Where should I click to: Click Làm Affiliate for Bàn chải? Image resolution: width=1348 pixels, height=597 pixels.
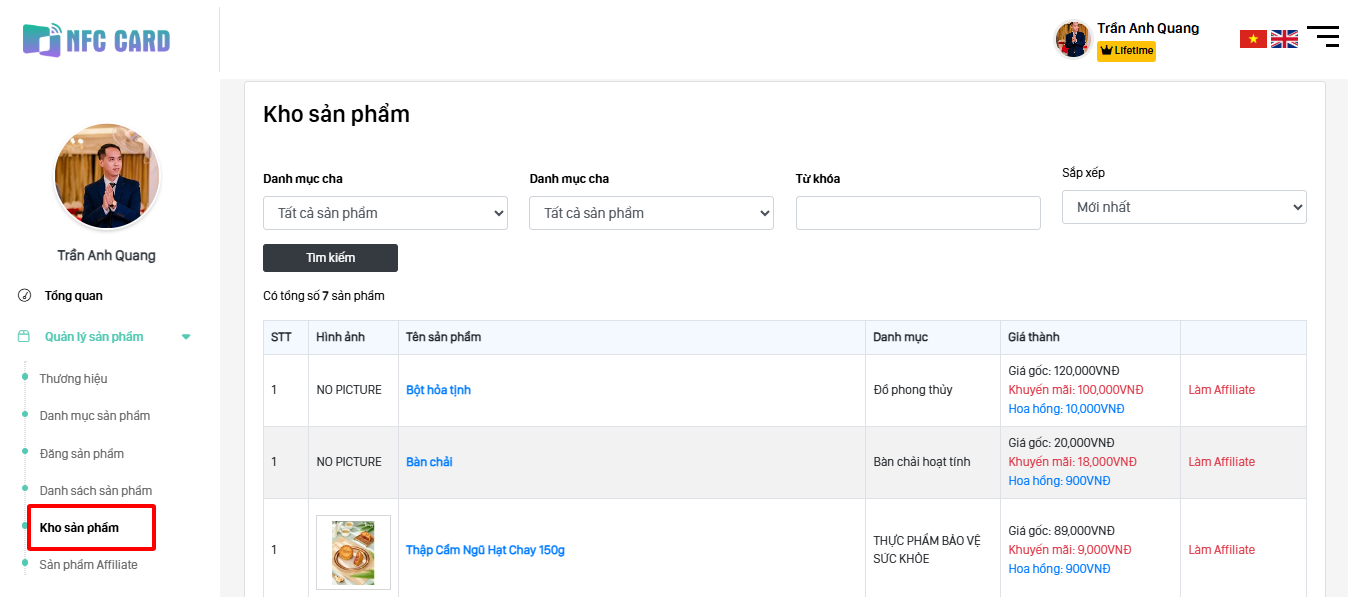(x=1221, y=462)
